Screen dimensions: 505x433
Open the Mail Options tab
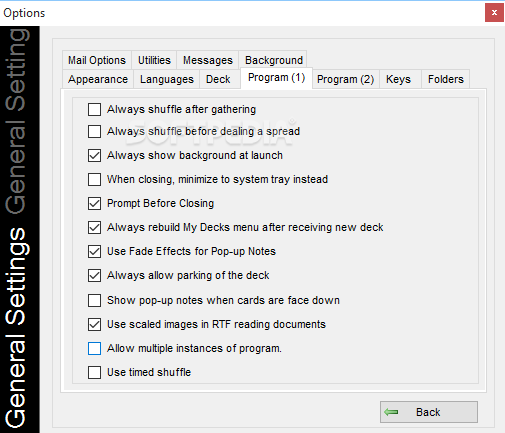(x=97, y=60)
